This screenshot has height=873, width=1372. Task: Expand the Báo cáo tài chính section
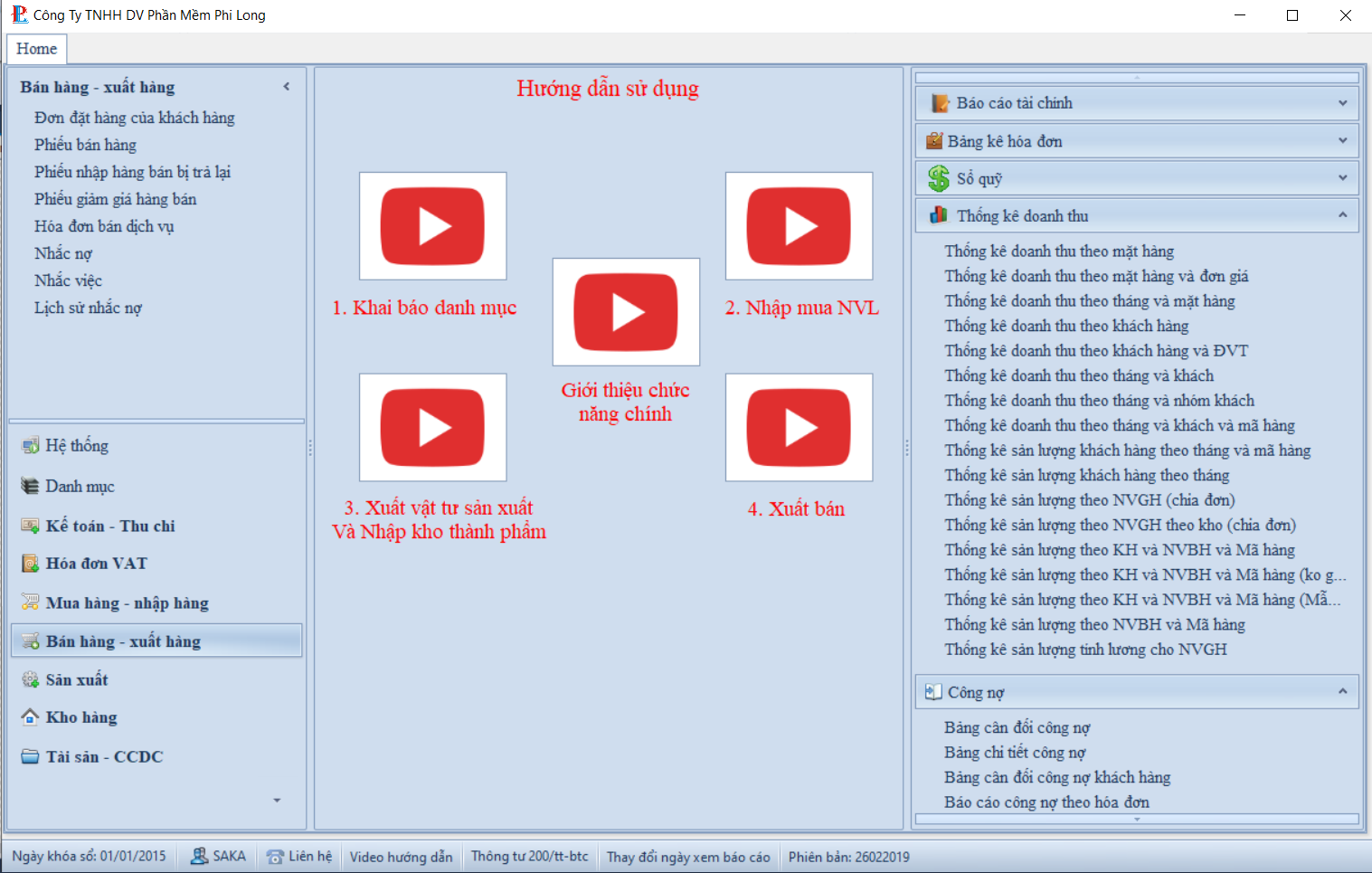(1342, 103)
